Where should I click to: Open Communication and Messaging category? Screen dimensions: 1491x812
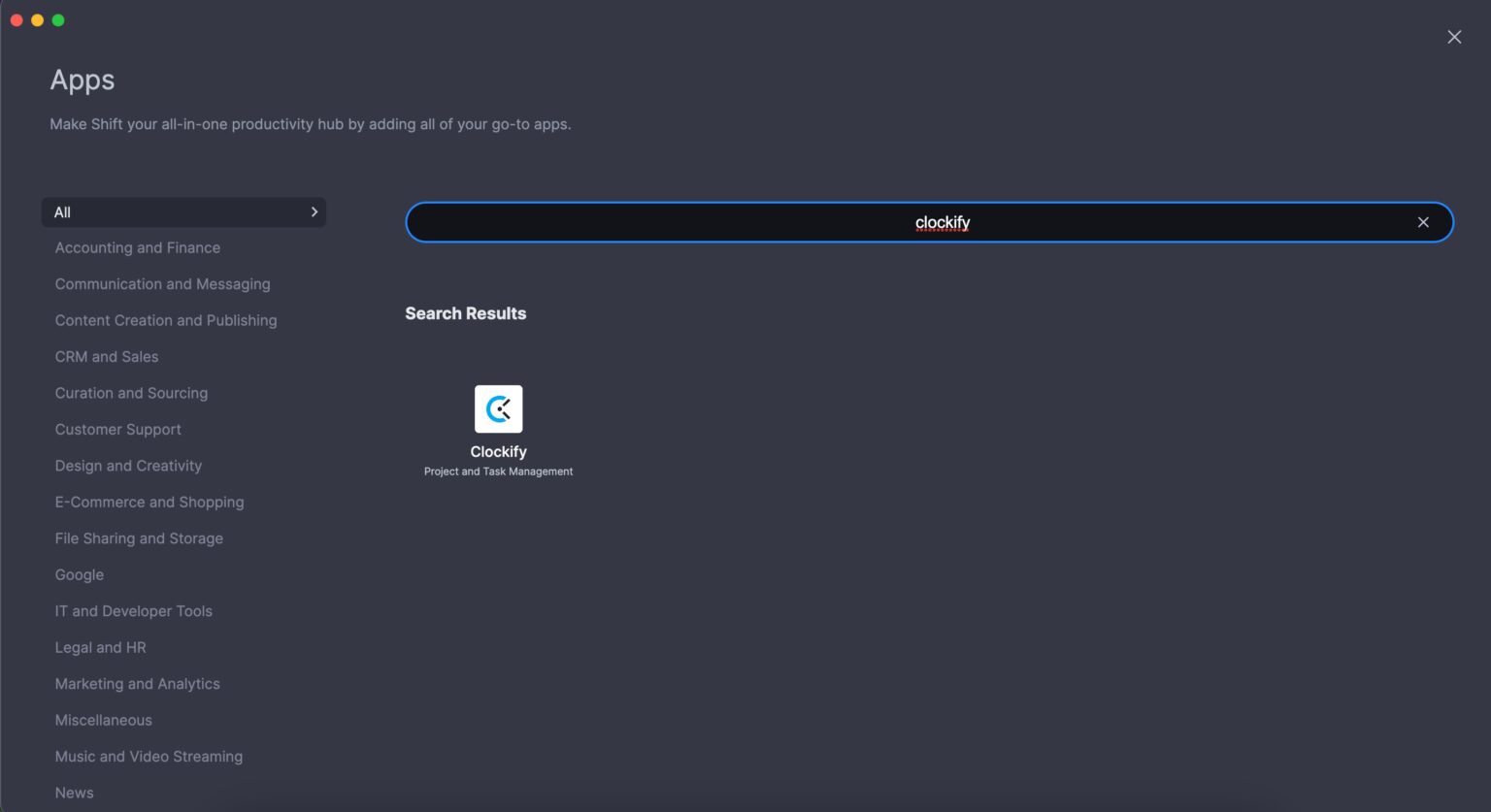162,284
